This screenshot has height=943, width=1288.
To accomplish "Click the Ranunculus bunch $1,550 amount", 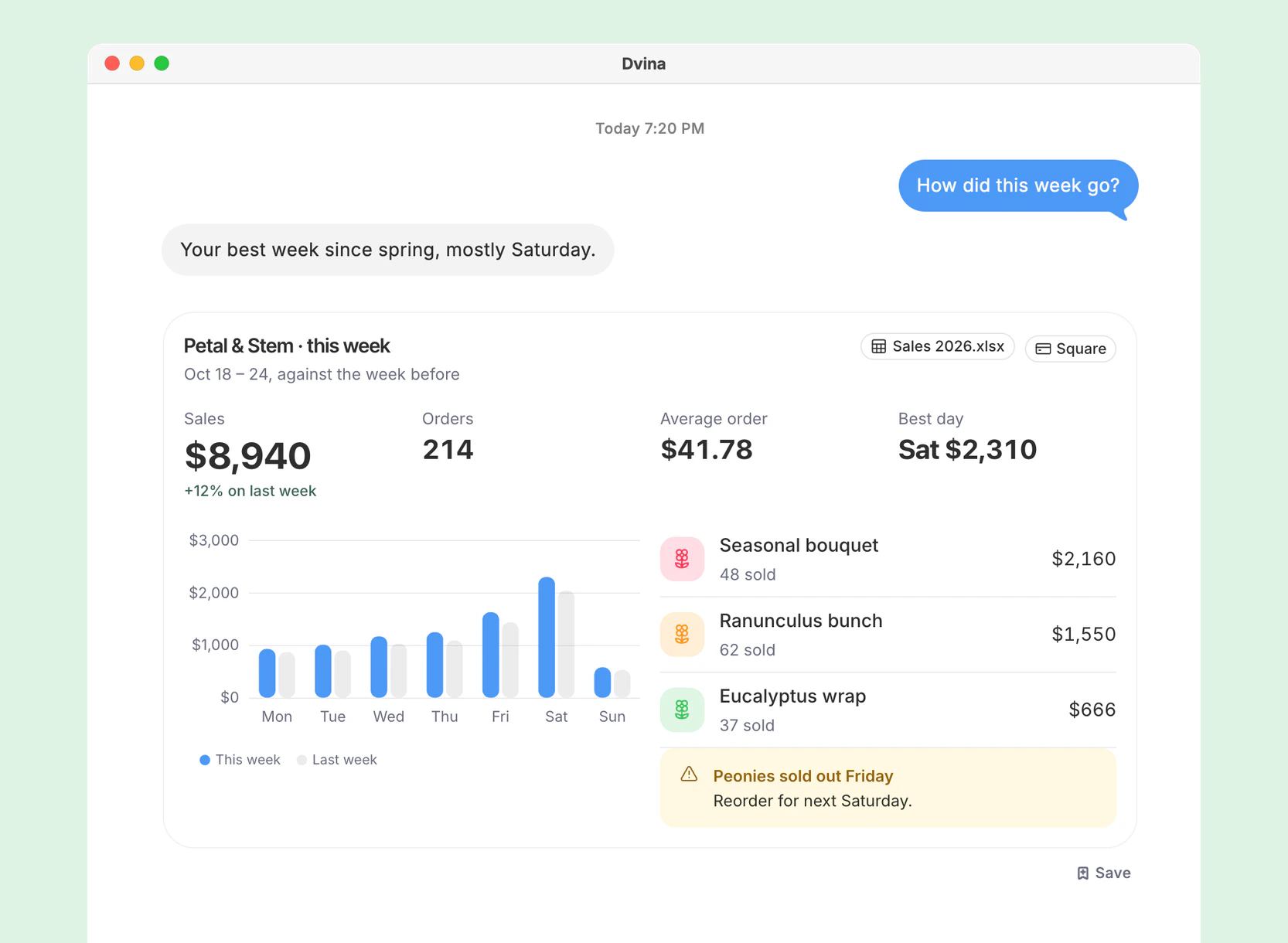I will (1083, 635).
